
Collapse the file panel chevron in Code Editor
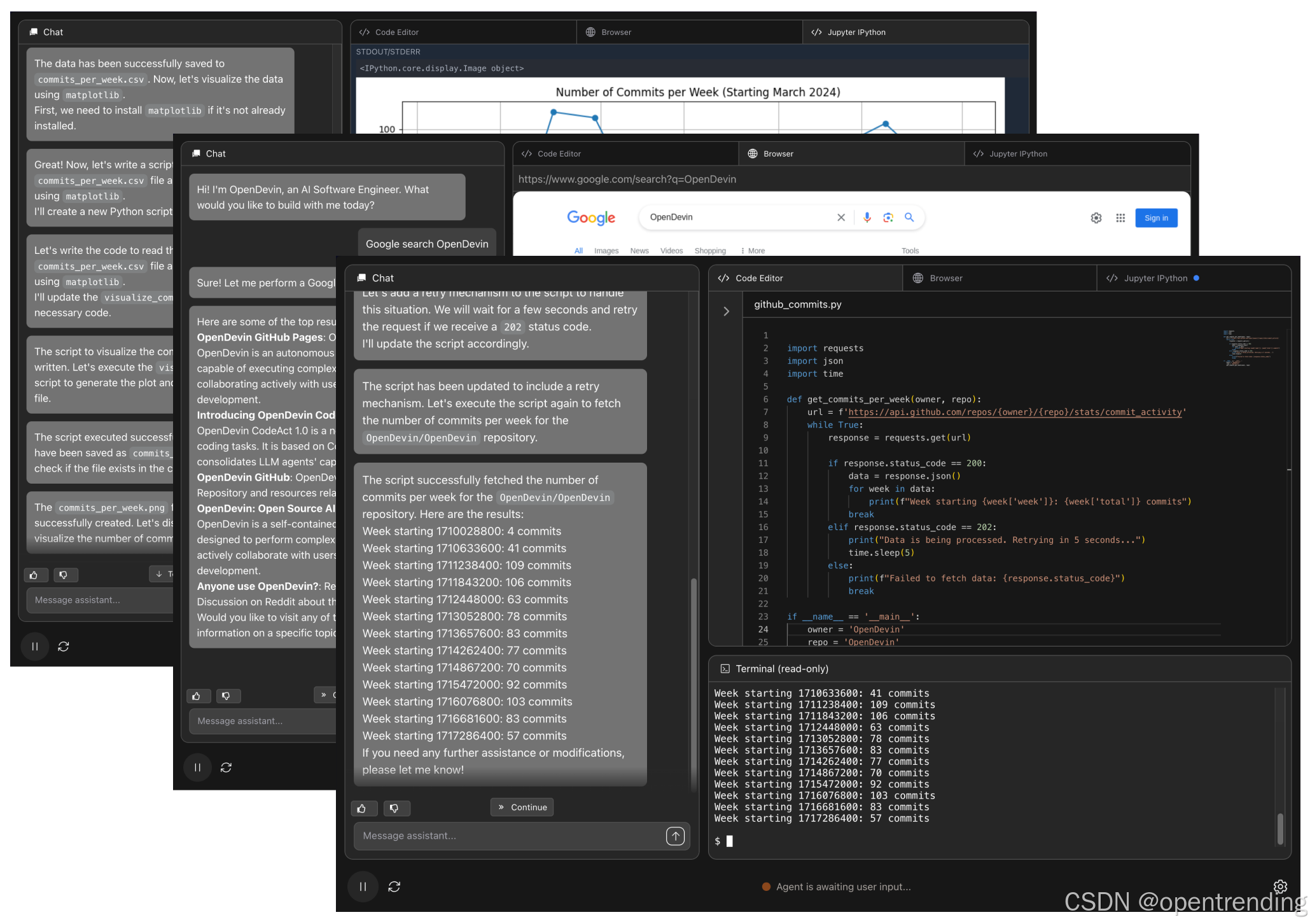pyautogui.click(x=726, y=311)
